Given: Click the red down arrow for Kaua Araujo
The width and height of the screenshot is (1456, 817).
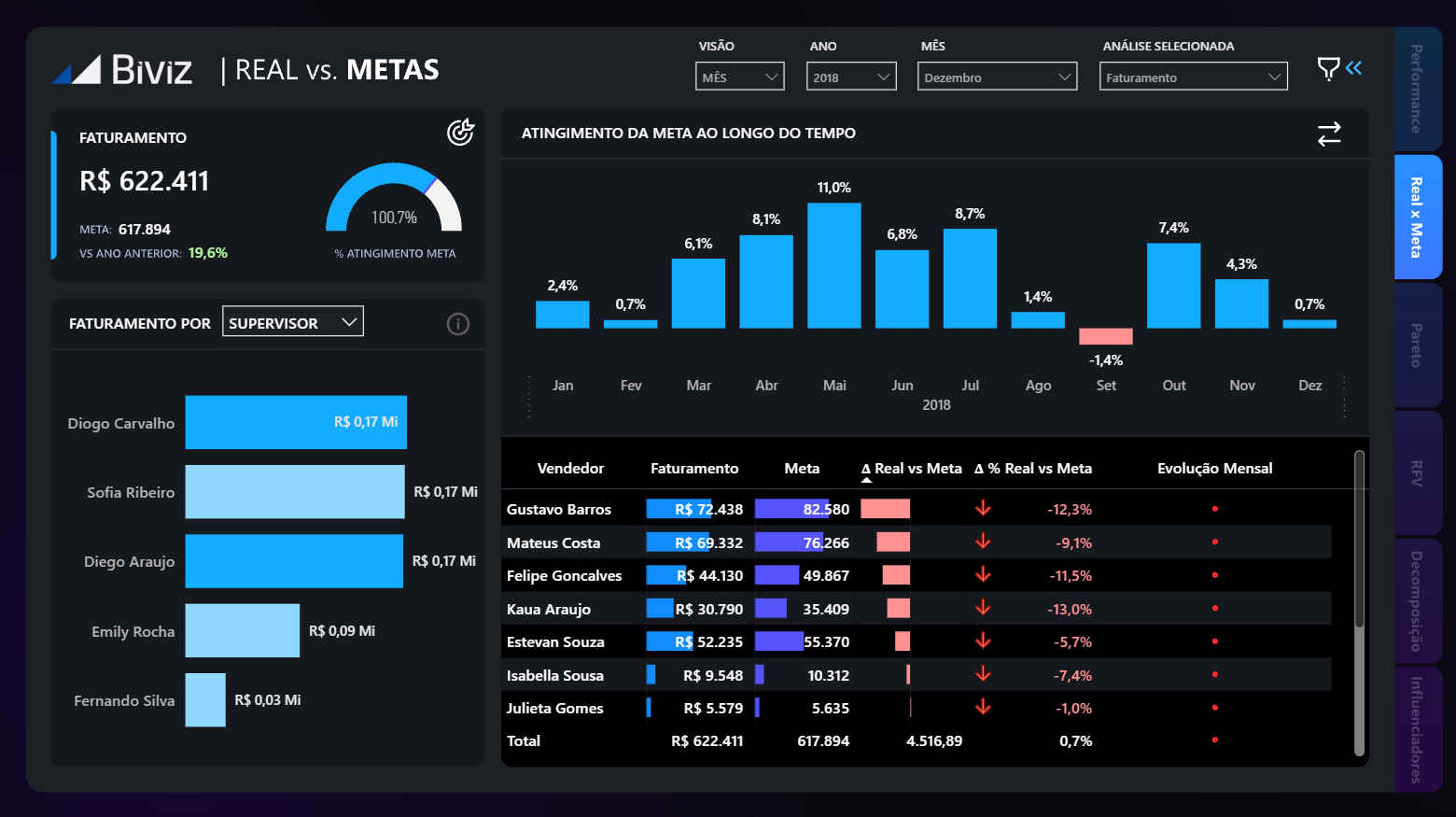Looking at the screenshot, I should point(983,608).
